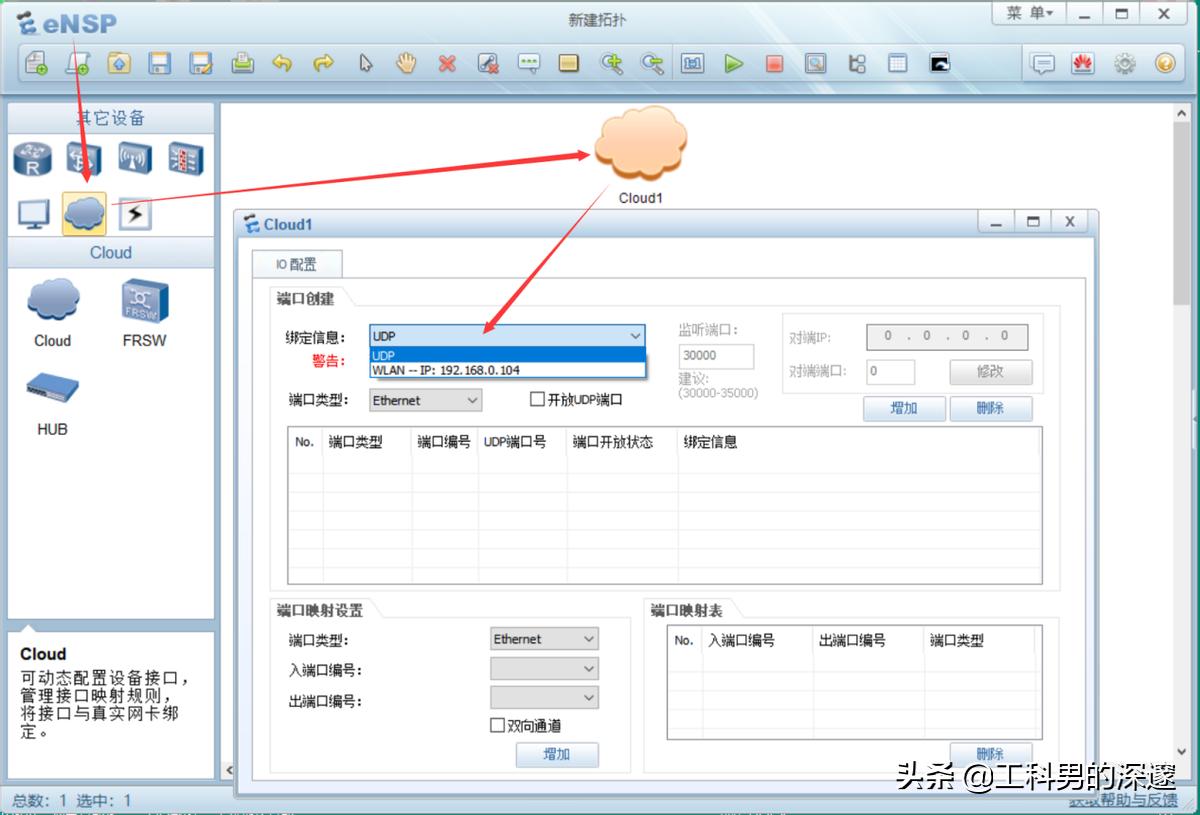
Task: Open the 端口类型 Ethernet dropdown
Action: click(x=424, y=399)
